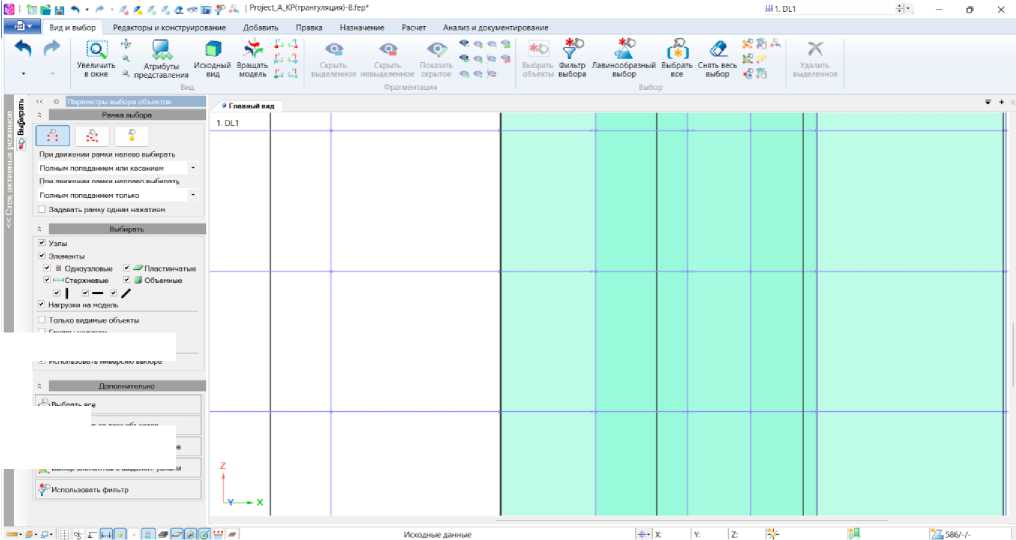Open the application menu button dropdown

pos(23,27)
